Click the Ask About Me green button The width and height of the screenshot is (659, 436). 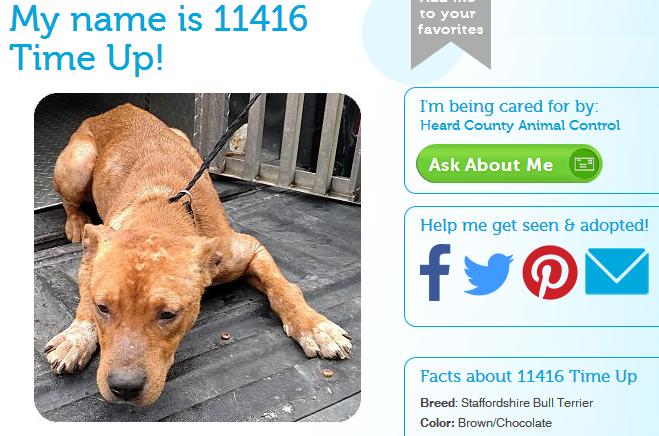click(509, 164)
